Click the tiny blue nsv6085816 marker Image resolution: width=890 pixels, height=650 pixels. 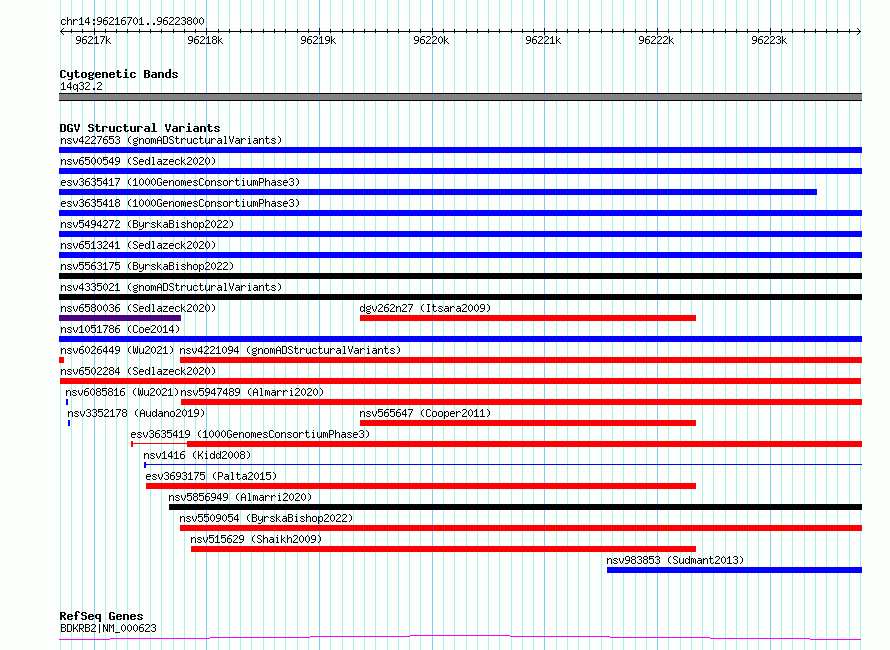(67, 402)
